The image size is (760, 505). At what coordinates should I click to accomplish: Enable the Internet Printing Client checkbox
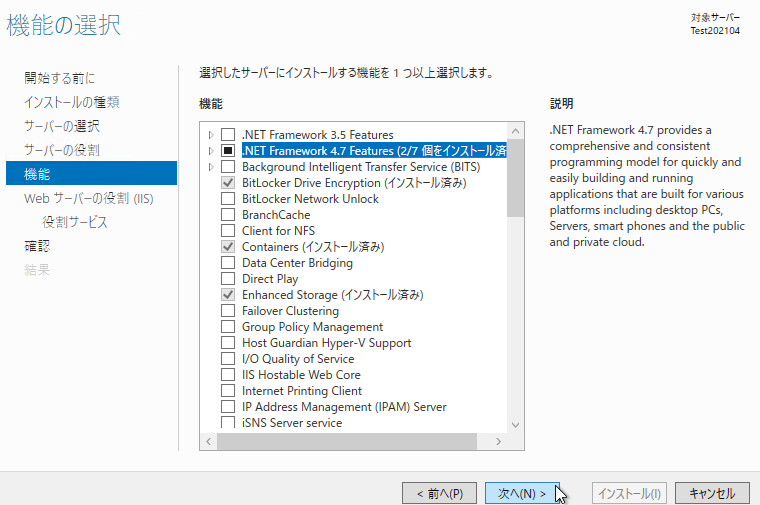tap(228, 390)
